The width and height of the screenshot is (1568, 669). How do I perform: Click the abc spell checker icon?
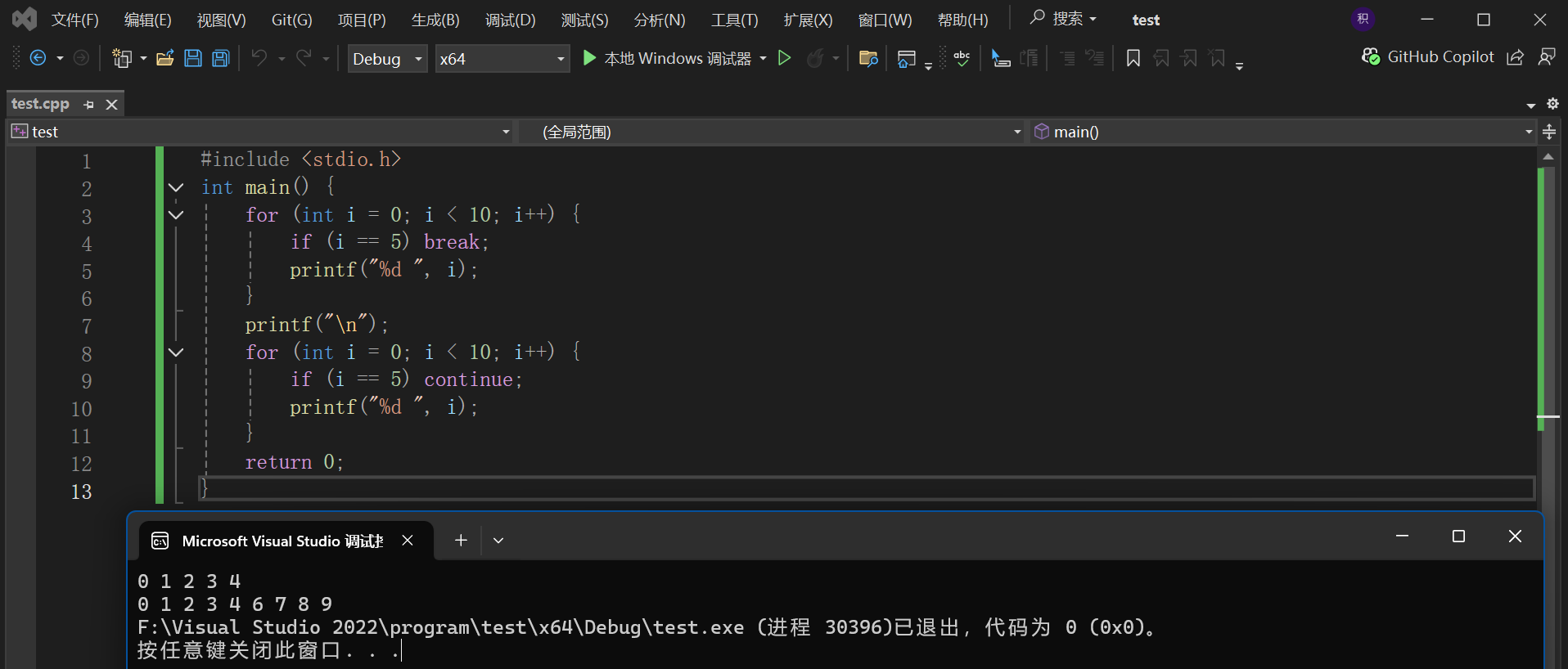click(962, 58)
